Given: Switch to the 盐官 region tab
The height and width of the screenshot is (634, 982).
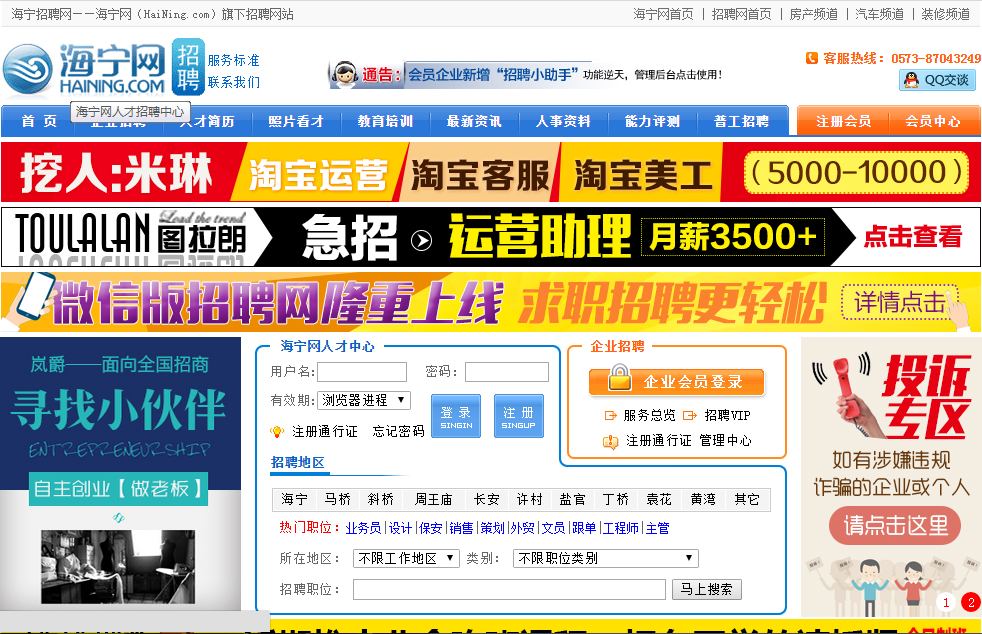Looking at the screenshot, I should pos(572,499).
